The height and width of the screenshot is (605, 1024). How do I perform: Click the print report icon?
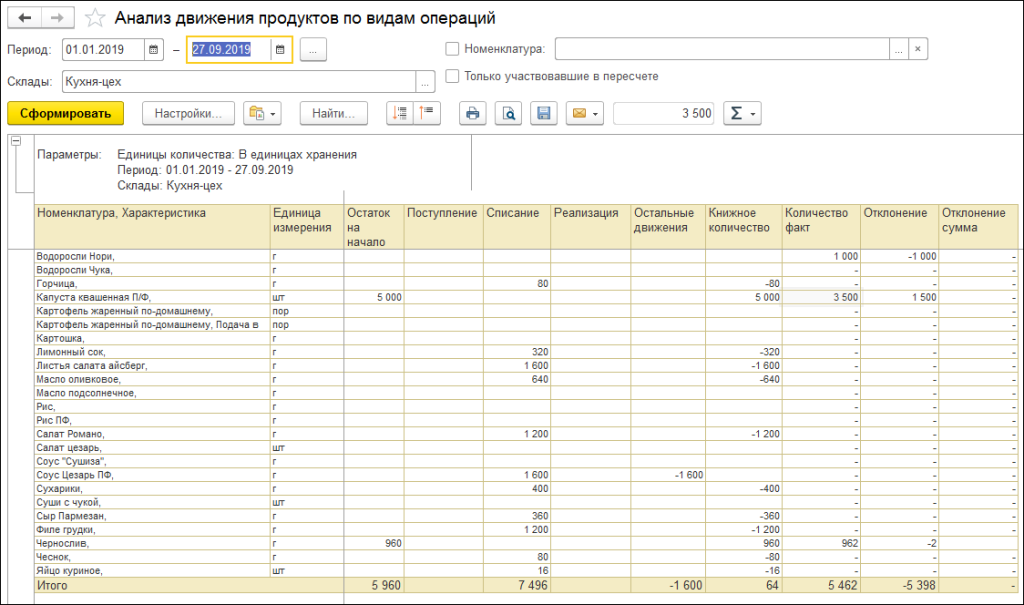473,113
